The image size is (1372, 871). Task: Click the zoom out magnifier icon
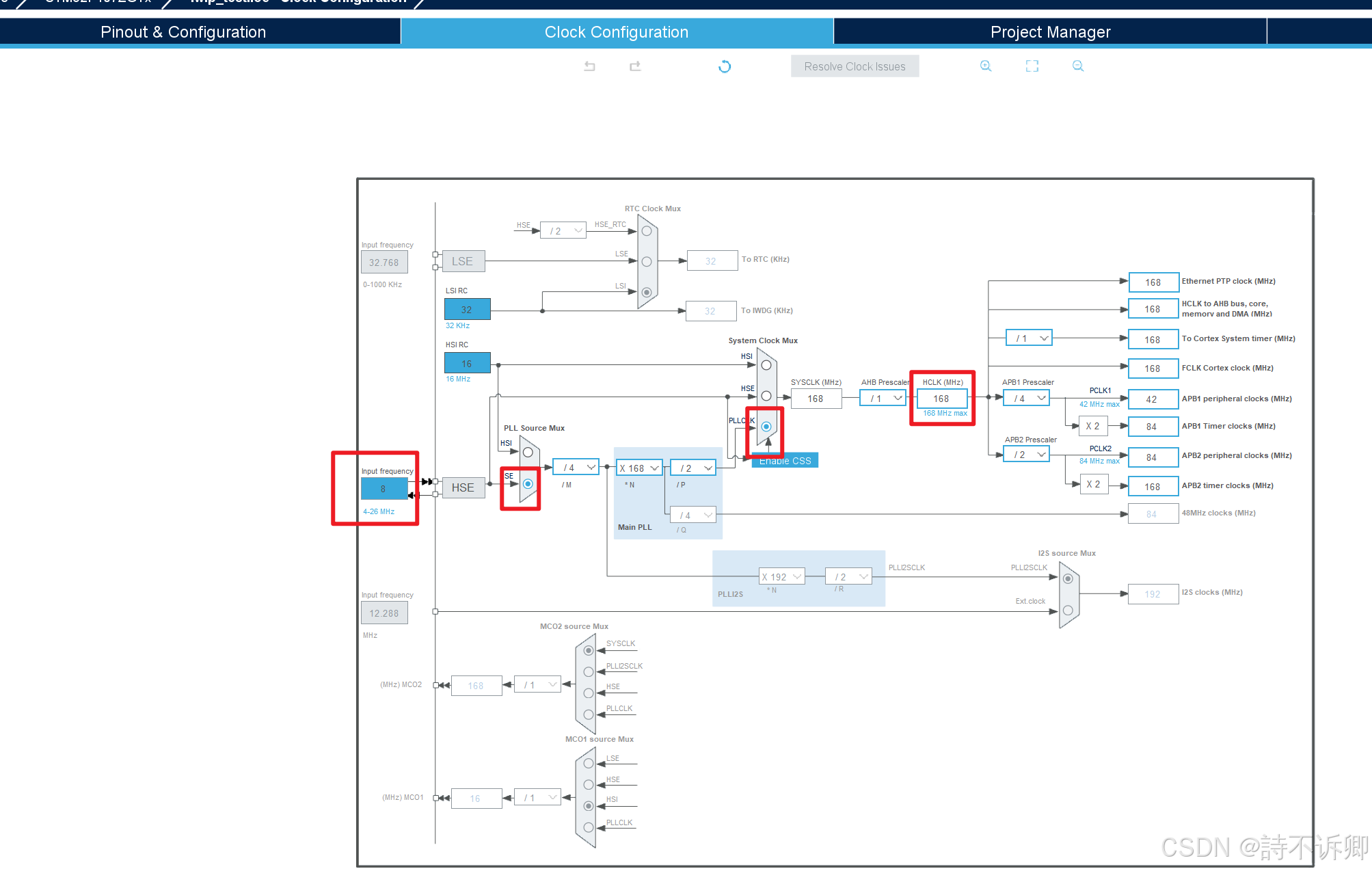pyautogui.click(x=1078, y=66)
